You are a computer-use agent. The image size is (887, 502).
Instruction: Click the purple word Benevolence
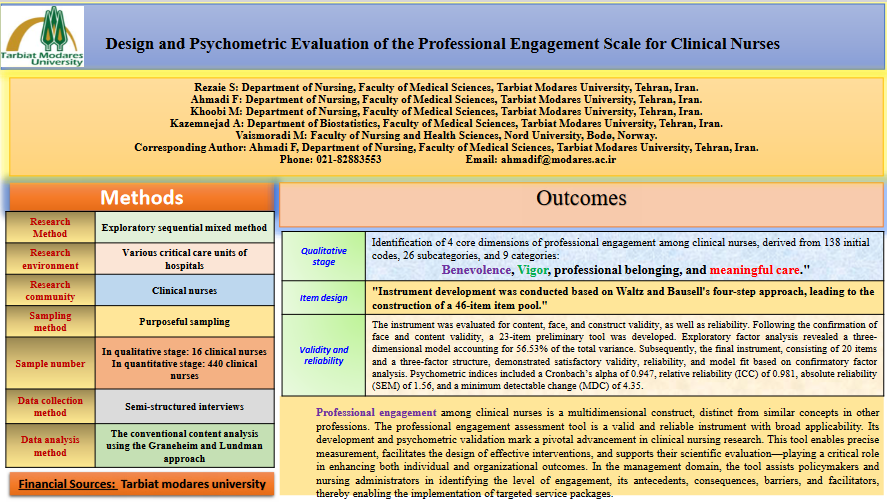476,270
